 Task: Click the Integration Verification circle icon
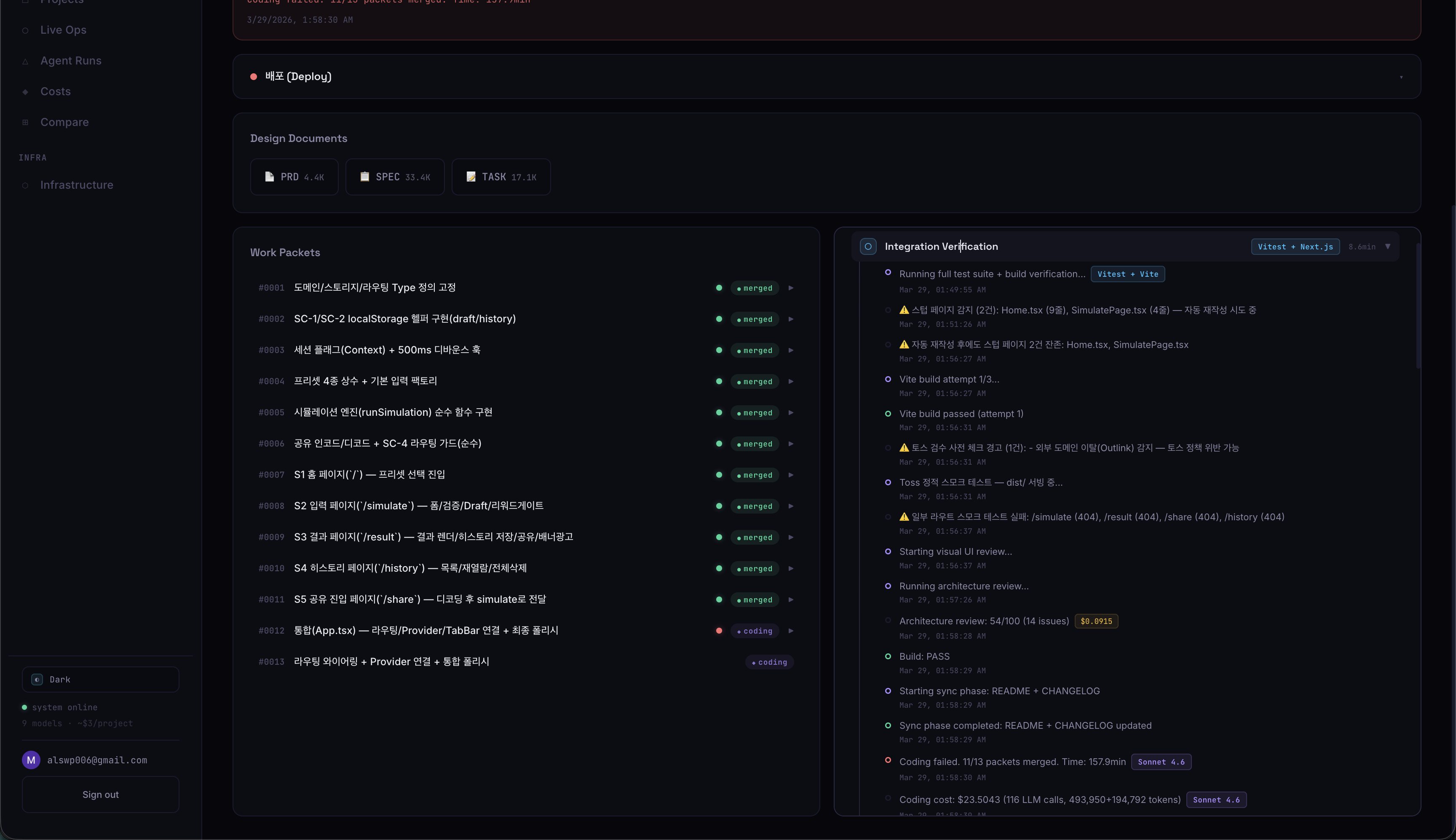click(x=868, y=246)
